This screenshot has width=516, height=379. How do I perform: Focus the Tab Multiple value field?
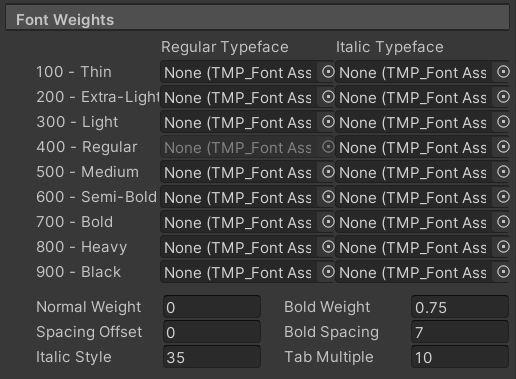(460, 357)
